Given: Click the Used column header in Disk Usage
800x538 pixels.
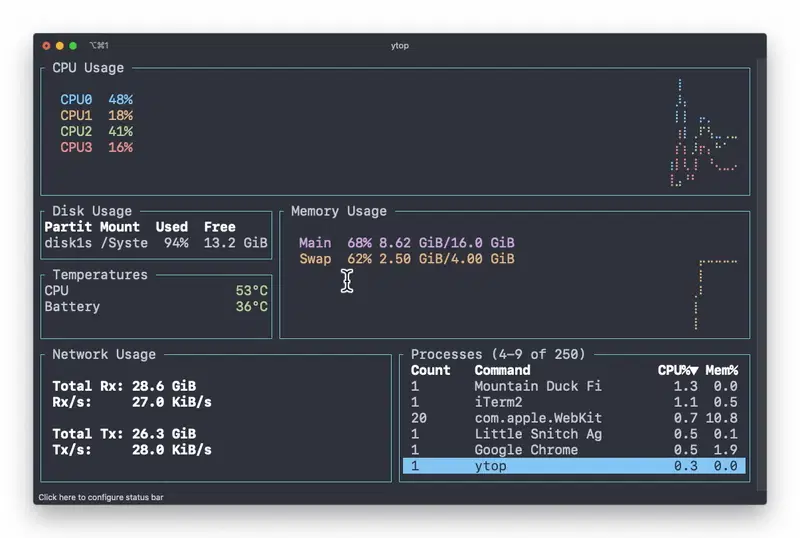Looking at the screenshot, I should click(x=171, y=227).
